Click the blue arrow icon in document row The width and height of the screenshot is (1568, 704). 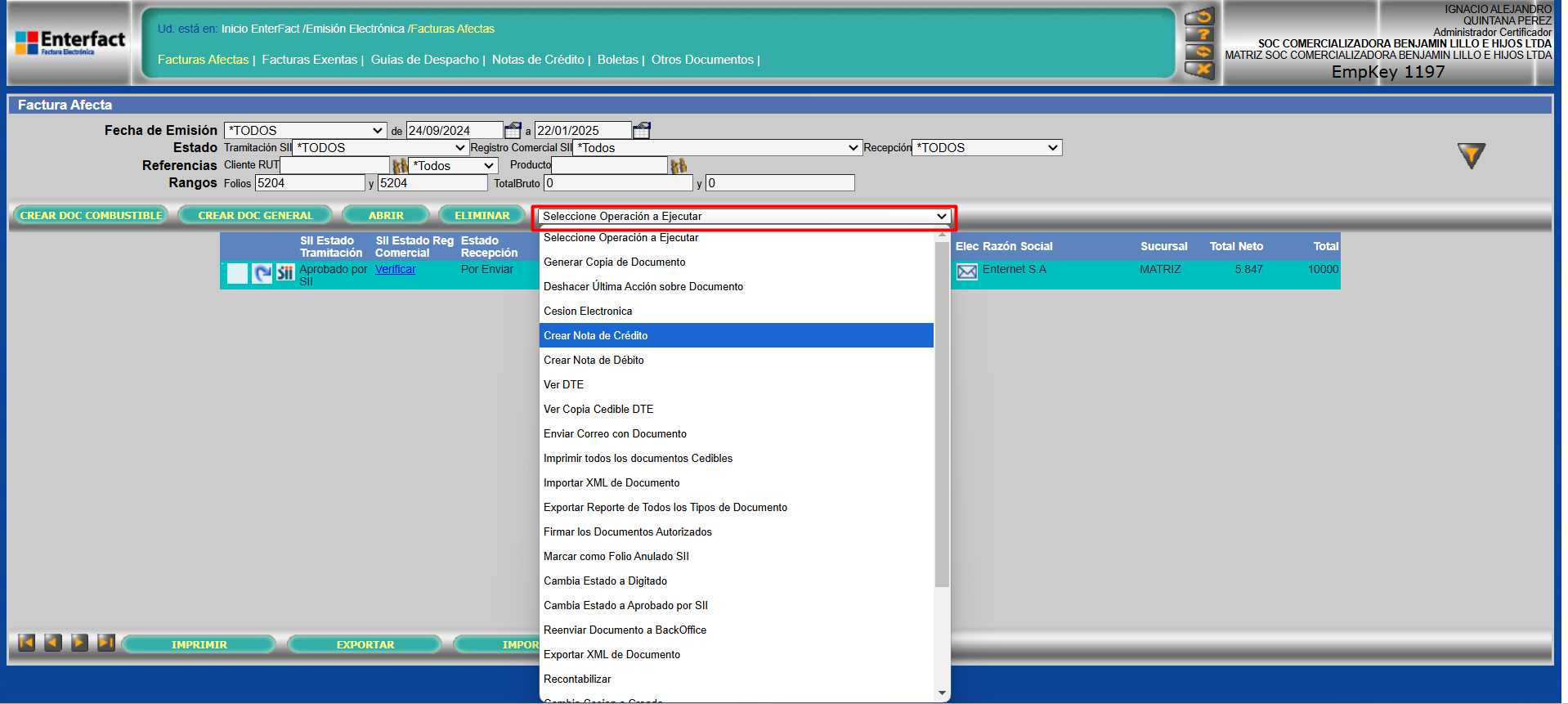pos(262,273)
